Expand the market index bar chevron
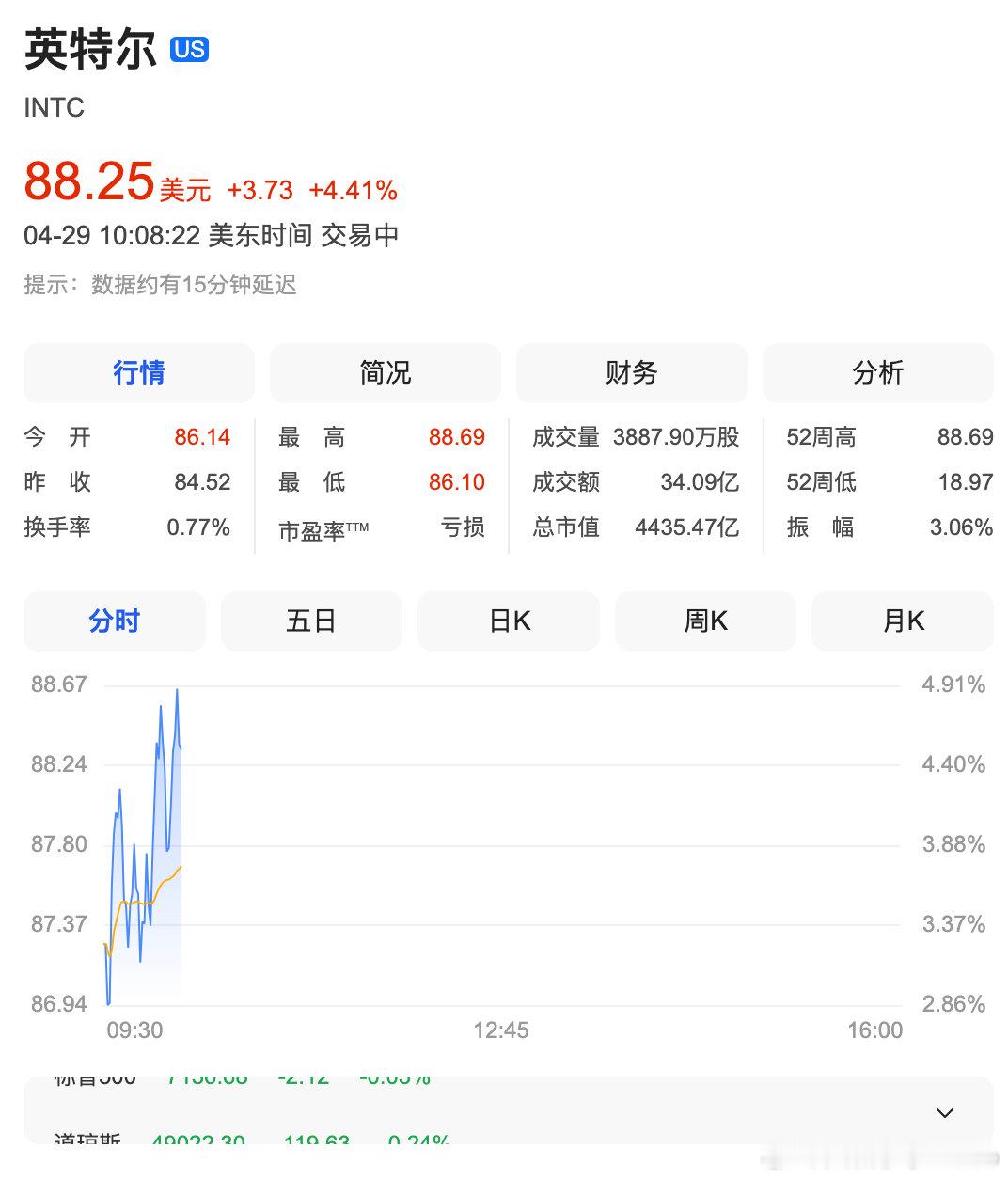 click(x=945, y=1113)
